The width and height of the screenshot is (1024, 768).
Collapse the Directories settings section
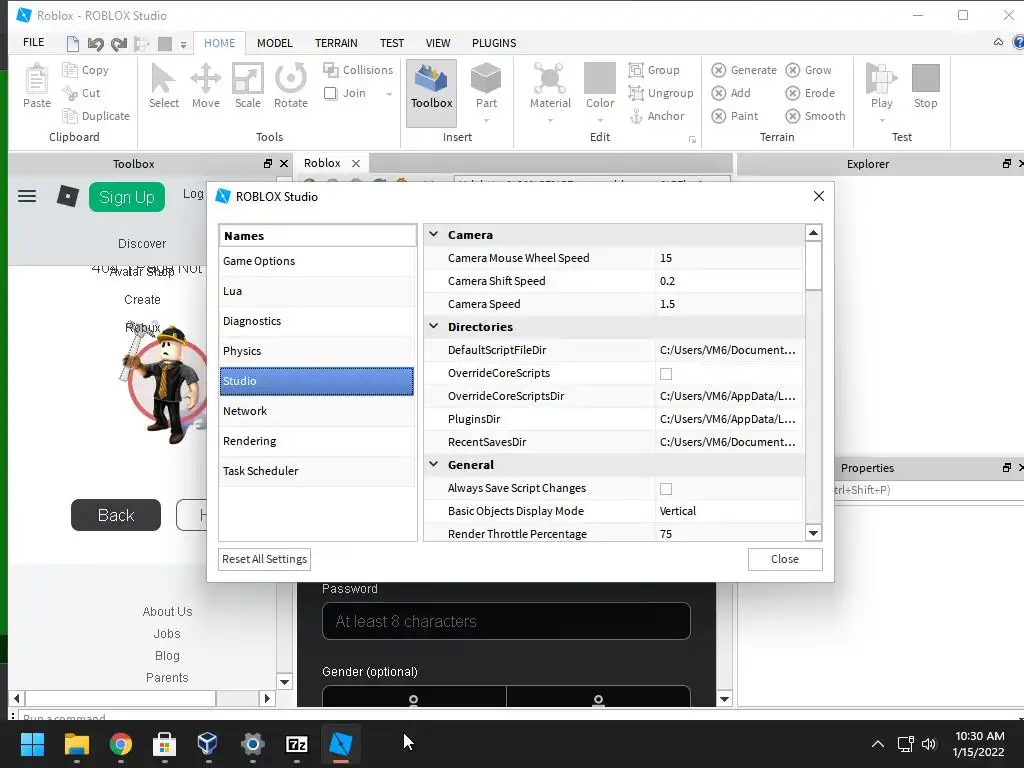(x=434, y=326)
